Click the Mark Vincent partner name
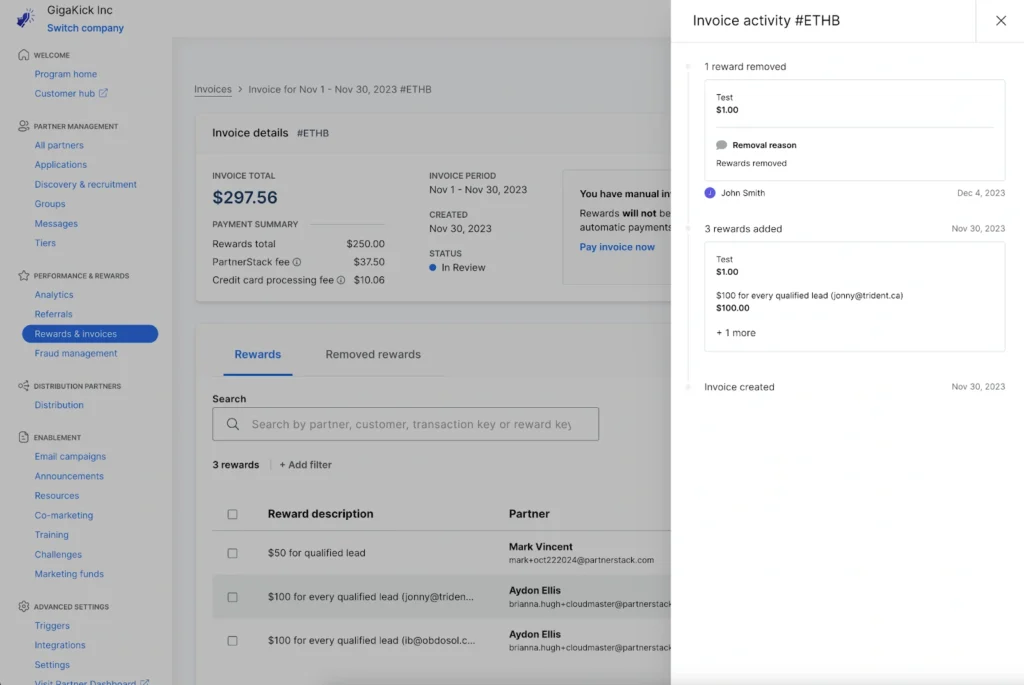 [x=540, y=547]
